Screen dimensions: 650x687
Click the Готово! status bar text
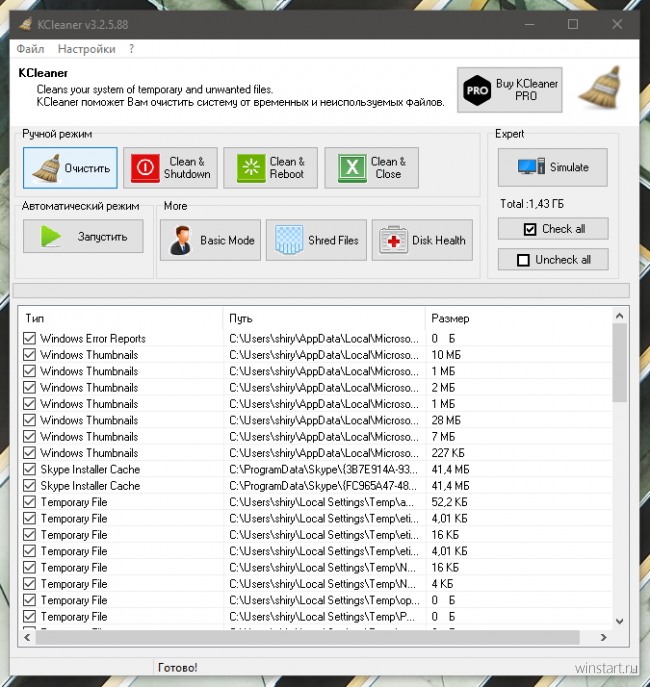[x=177, y=667]
